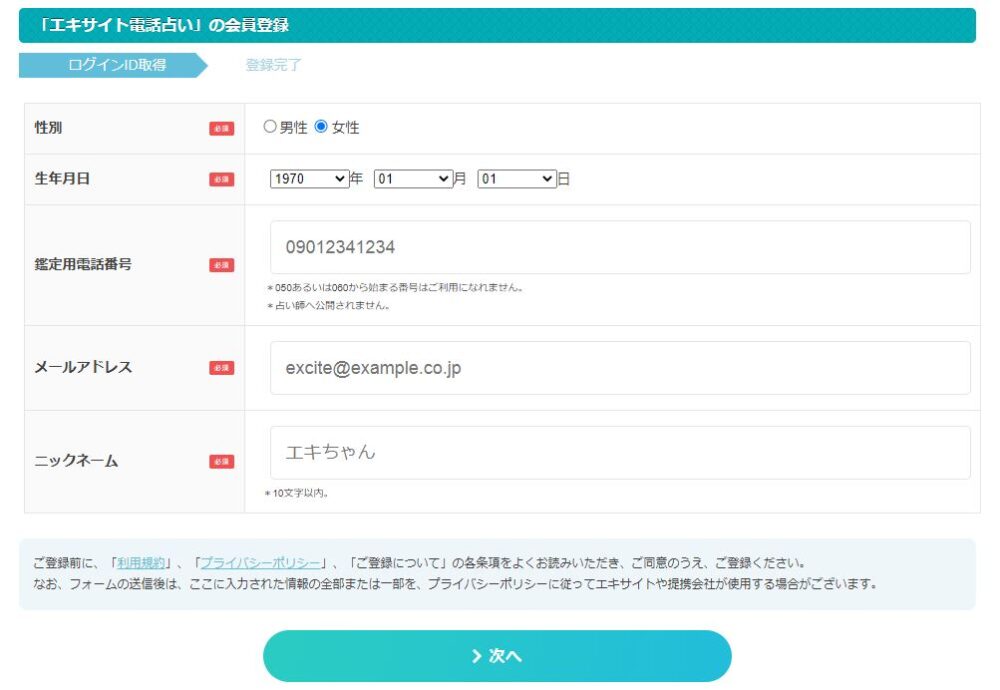Click the required badge beside 鑑定用電話番号
This screenshot has width=1000, height=690.
tap(221, 265)
